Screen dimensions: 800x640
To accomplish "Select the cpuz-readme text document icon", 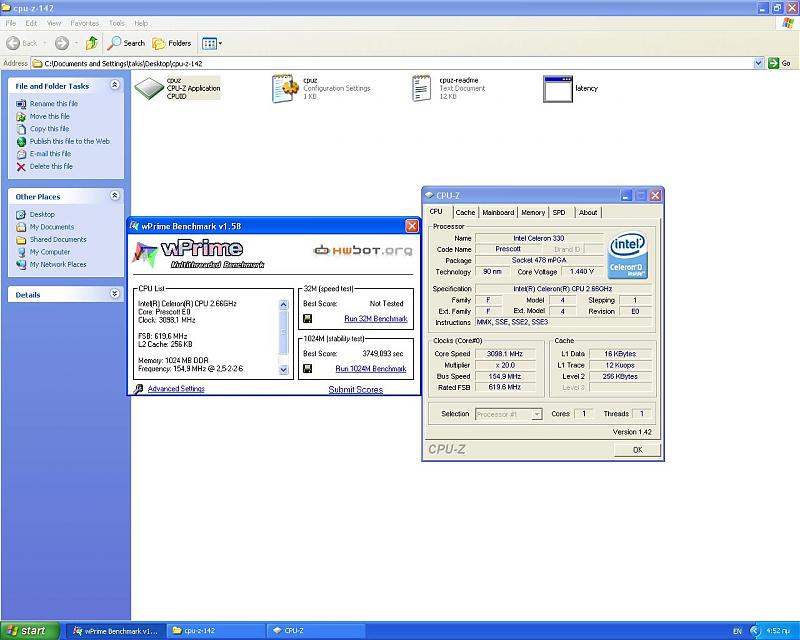I will point(422,88).
